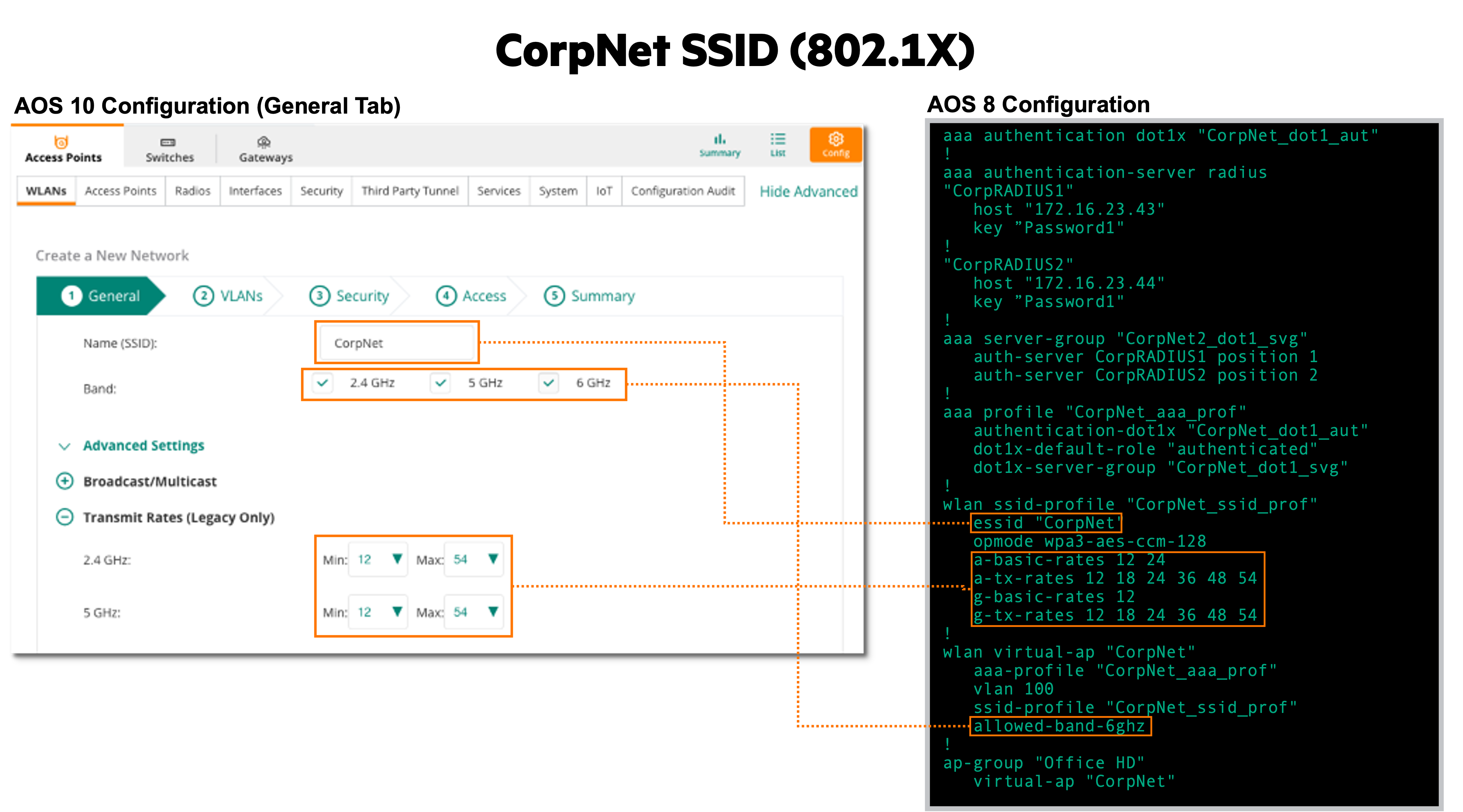Viewport: 1463px width, 812px height.
Task: Click the Name (SSID) input field
Action: coord(397,342)
